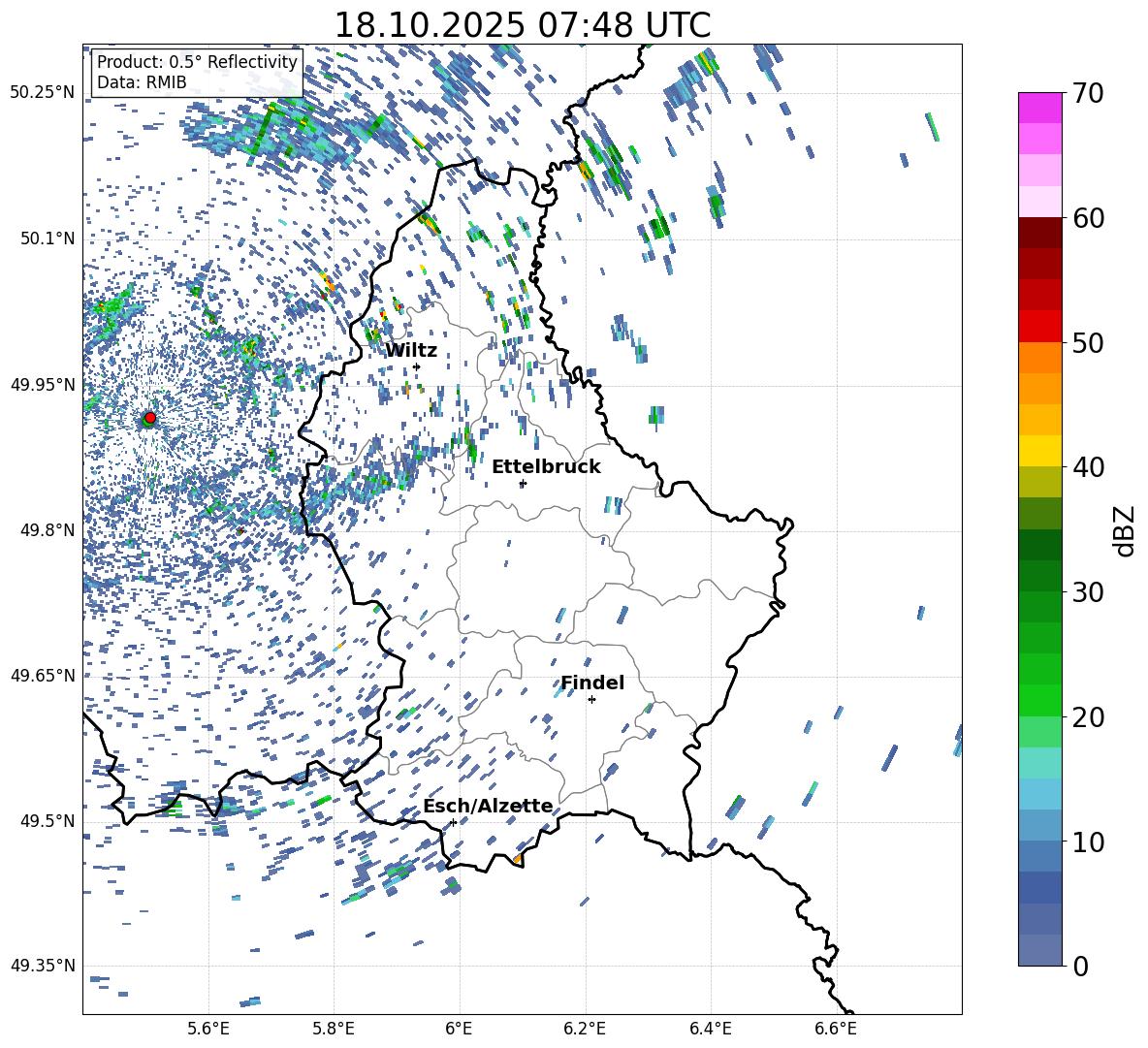Click the 6.4°E longitude label
This screenshot has width=1148, height=1048.
coord(710,1029)
